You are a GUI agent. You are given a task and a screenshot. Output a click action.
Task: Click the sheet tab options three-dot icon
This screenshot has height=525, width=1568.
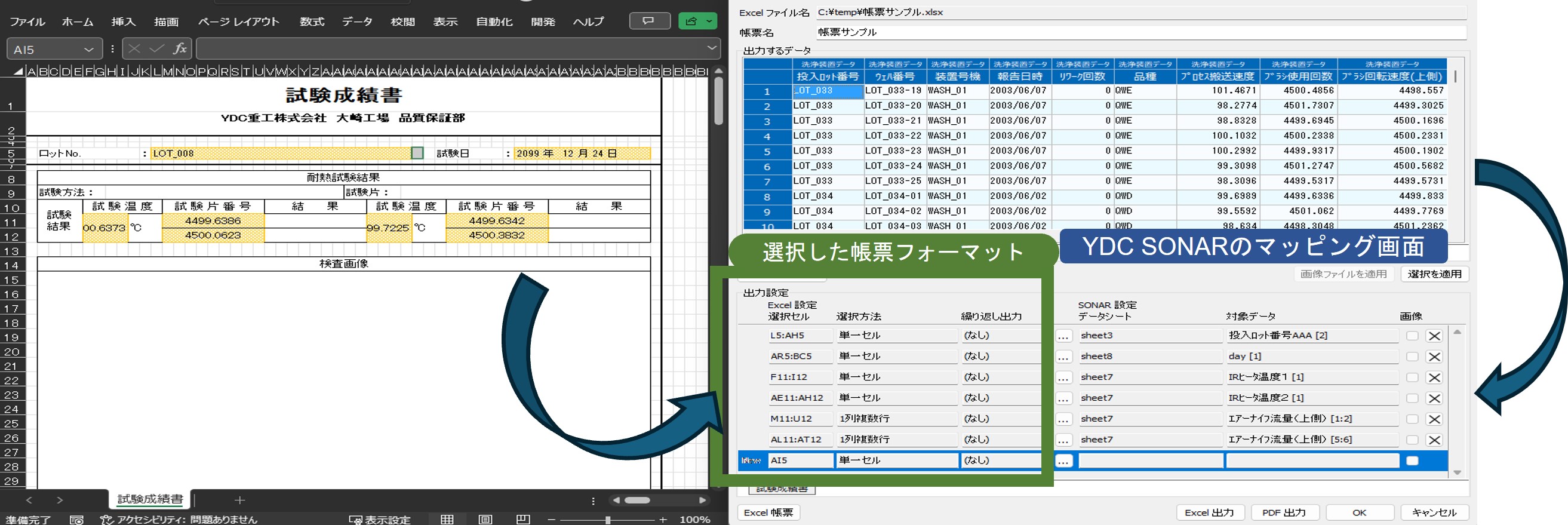593,501
